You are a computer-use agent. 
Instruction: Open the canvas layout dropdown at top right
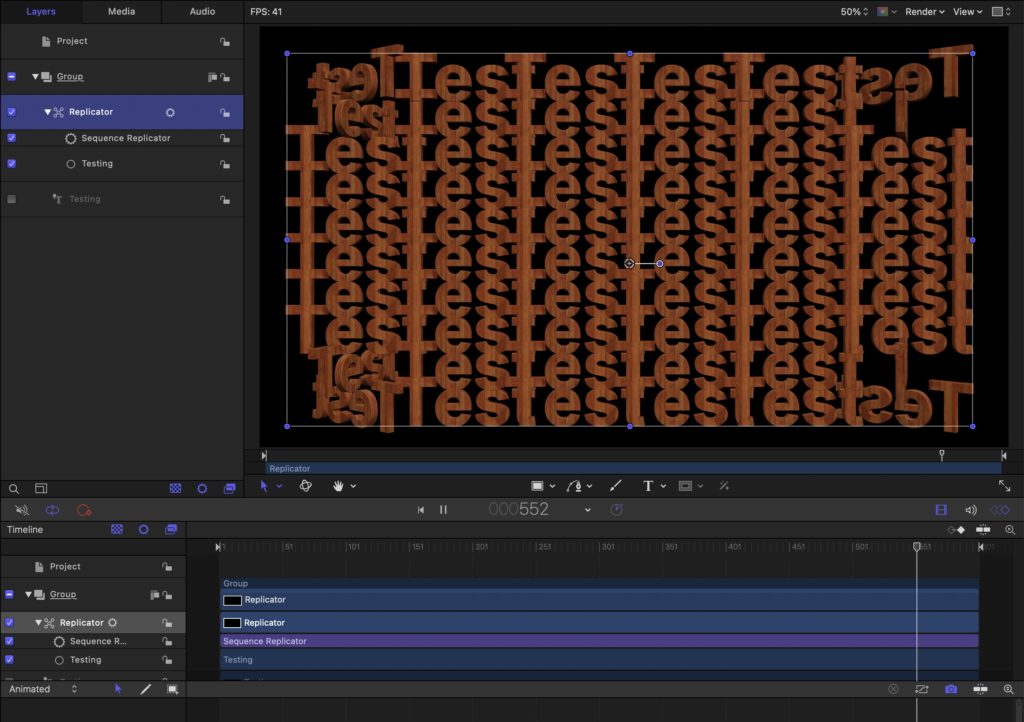(1002, 12)
